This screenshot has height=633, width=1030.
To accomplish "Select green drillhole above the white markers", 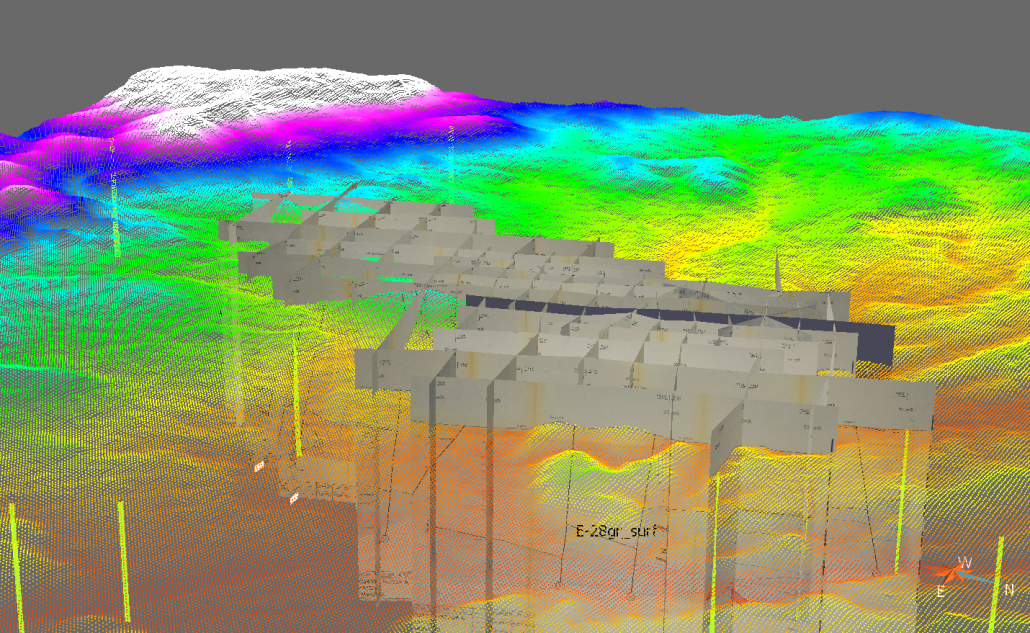I will pyautogui.click(x=297, y=400).
